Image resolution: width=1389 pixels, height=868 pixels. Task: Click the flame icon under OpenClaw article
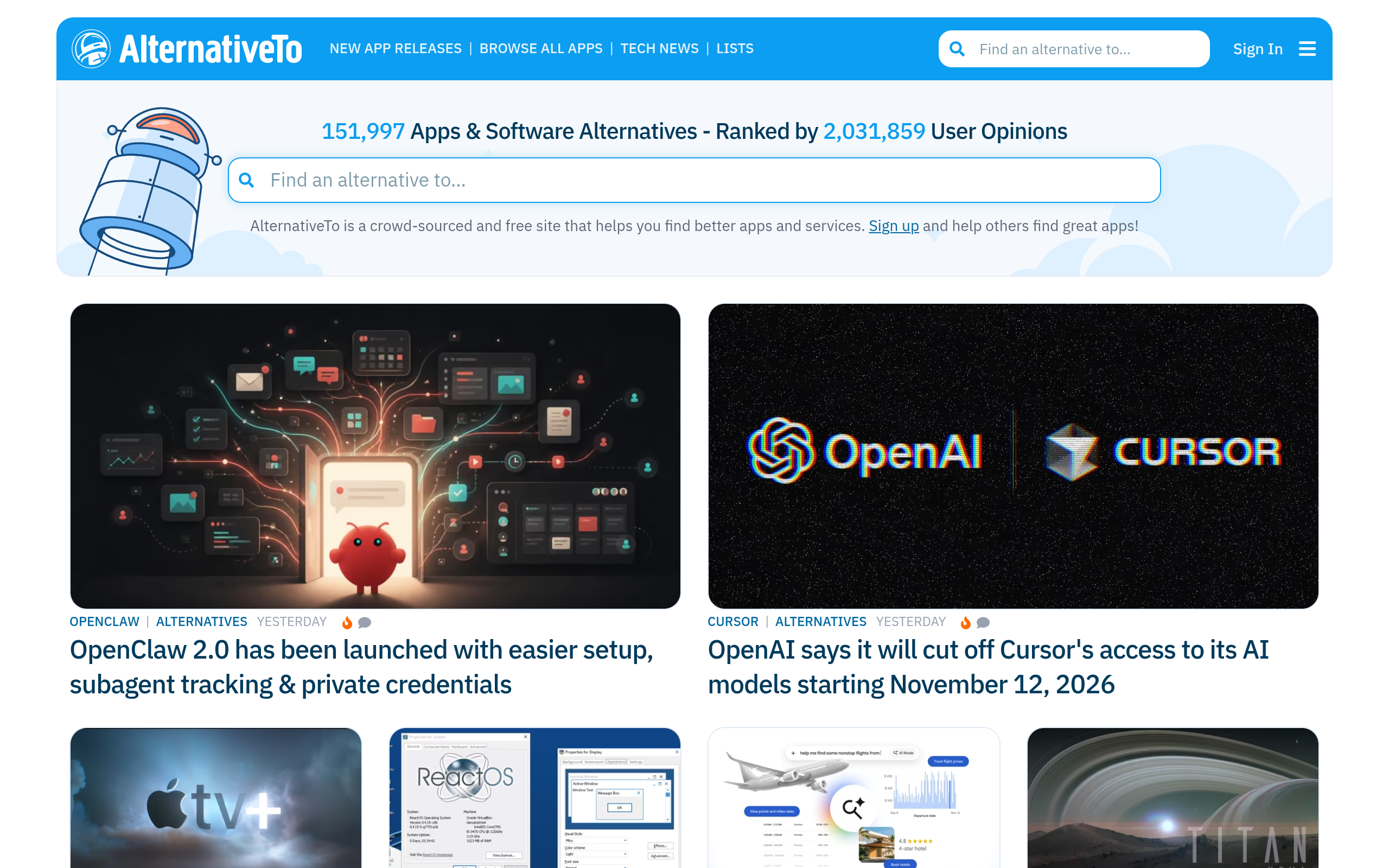coord(347,622)
